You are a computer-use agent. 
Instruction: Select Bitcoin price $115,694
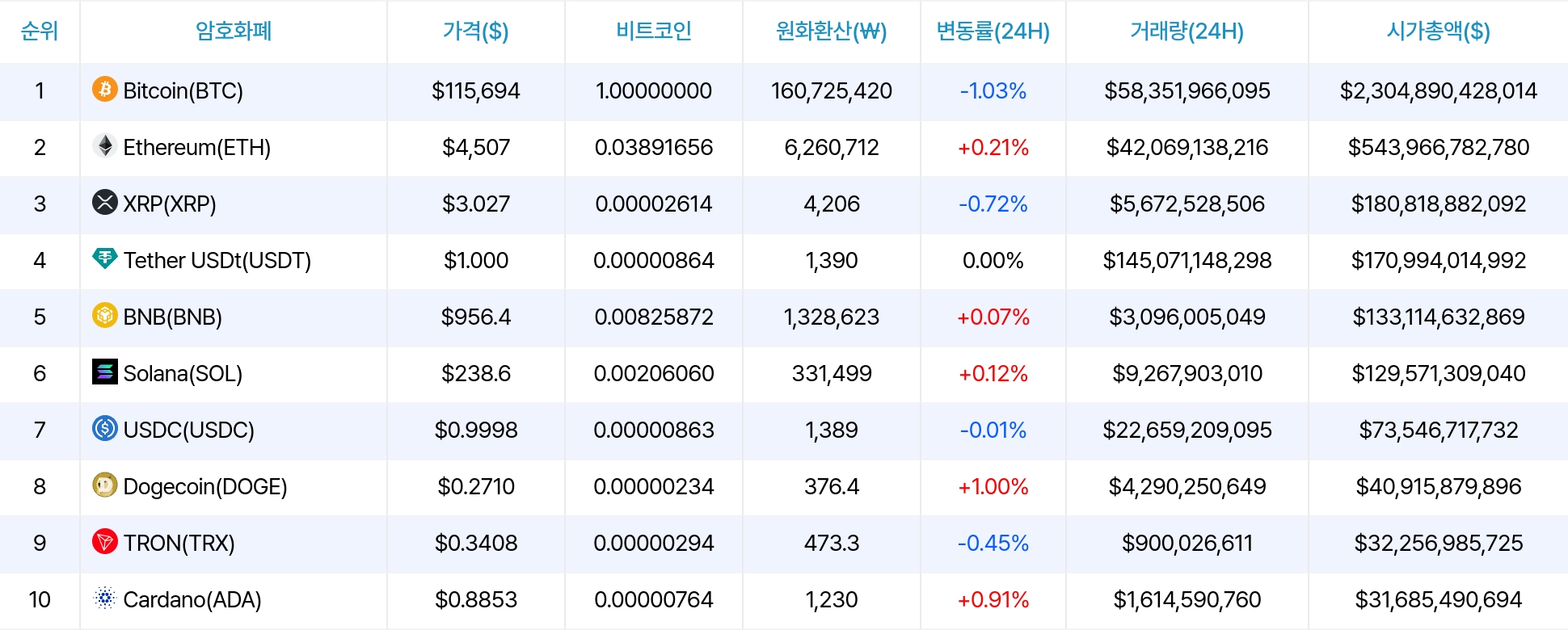[x=476, y=90]
